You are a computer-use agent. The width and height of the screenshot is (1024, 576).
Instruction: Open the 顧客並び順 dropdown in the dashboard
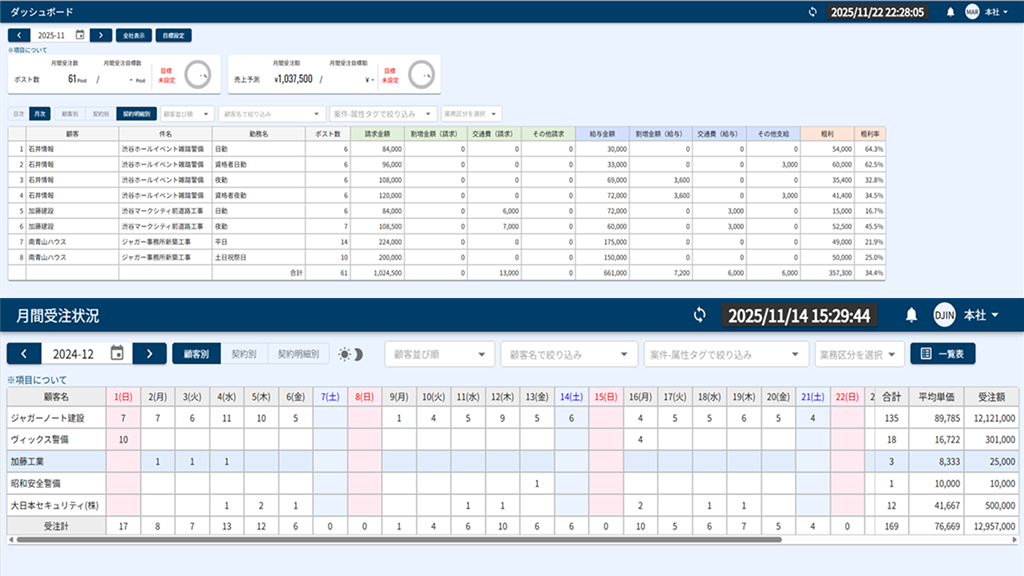click(187, 114)
